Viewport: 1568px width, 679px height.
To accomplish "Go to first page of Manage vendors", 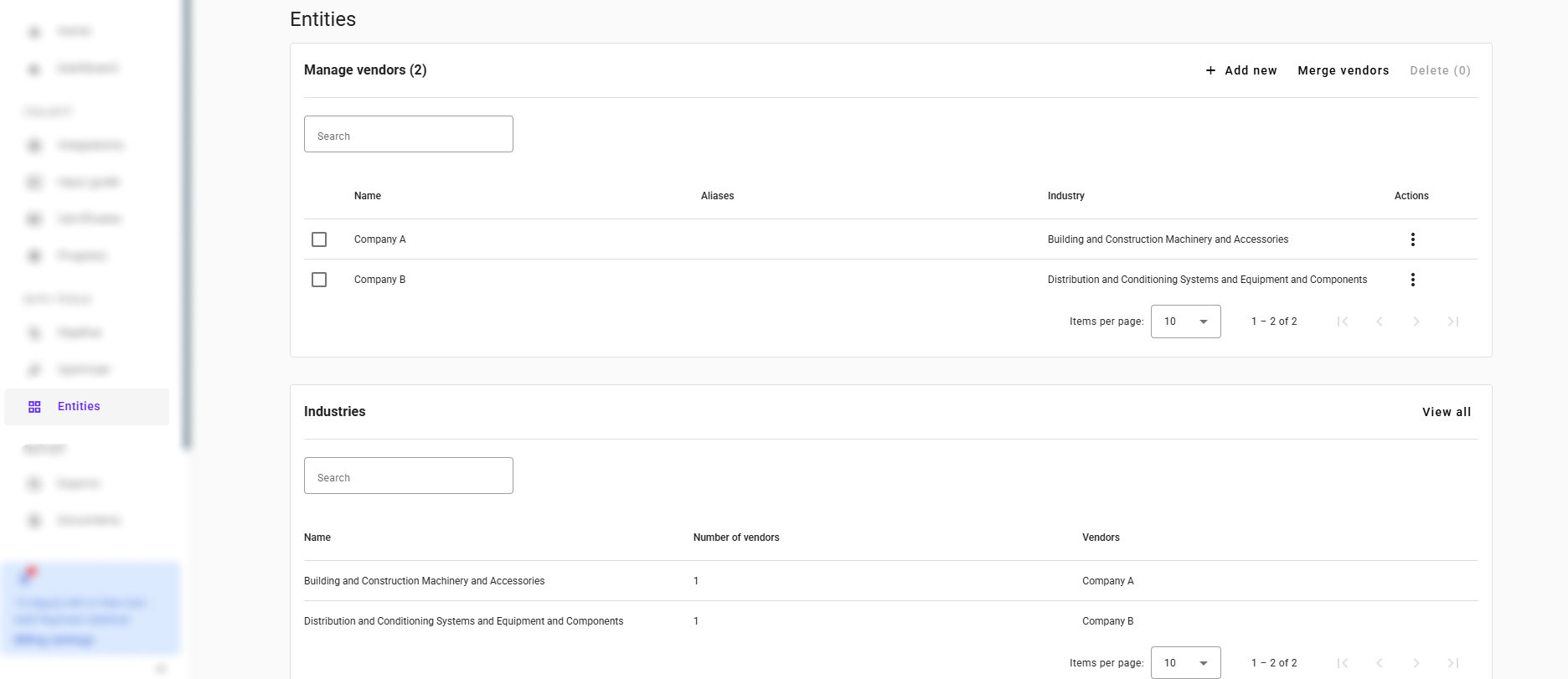I will pyautogui.click(x=1343, y=321).
